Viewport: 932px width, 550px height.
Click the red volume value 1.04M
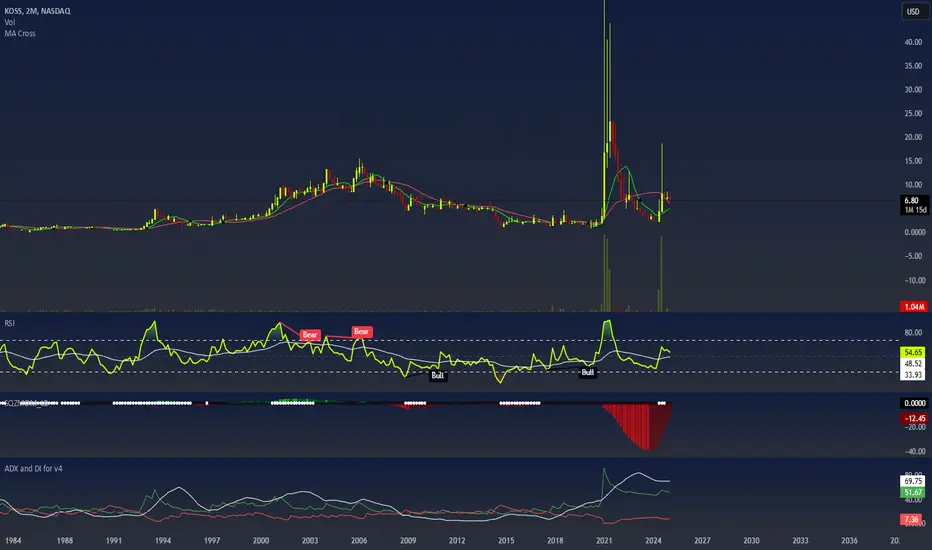pos(914,307)
